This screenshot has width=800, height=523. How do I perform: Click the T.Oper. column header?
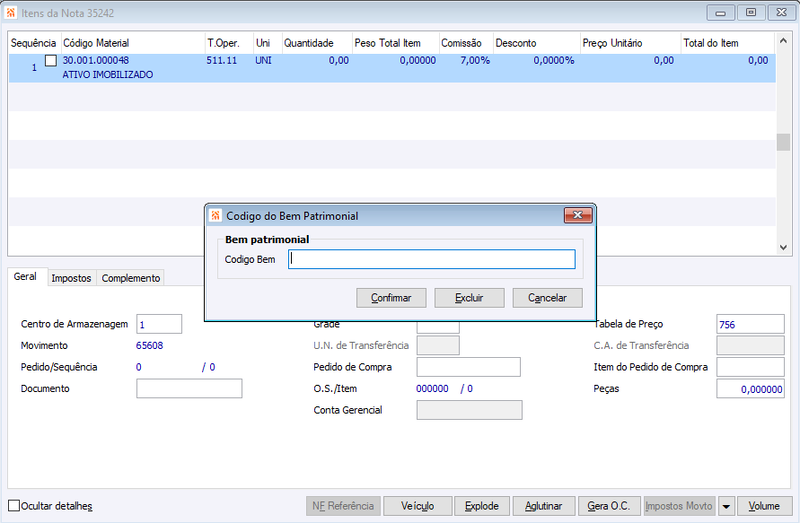coord(229,43)
